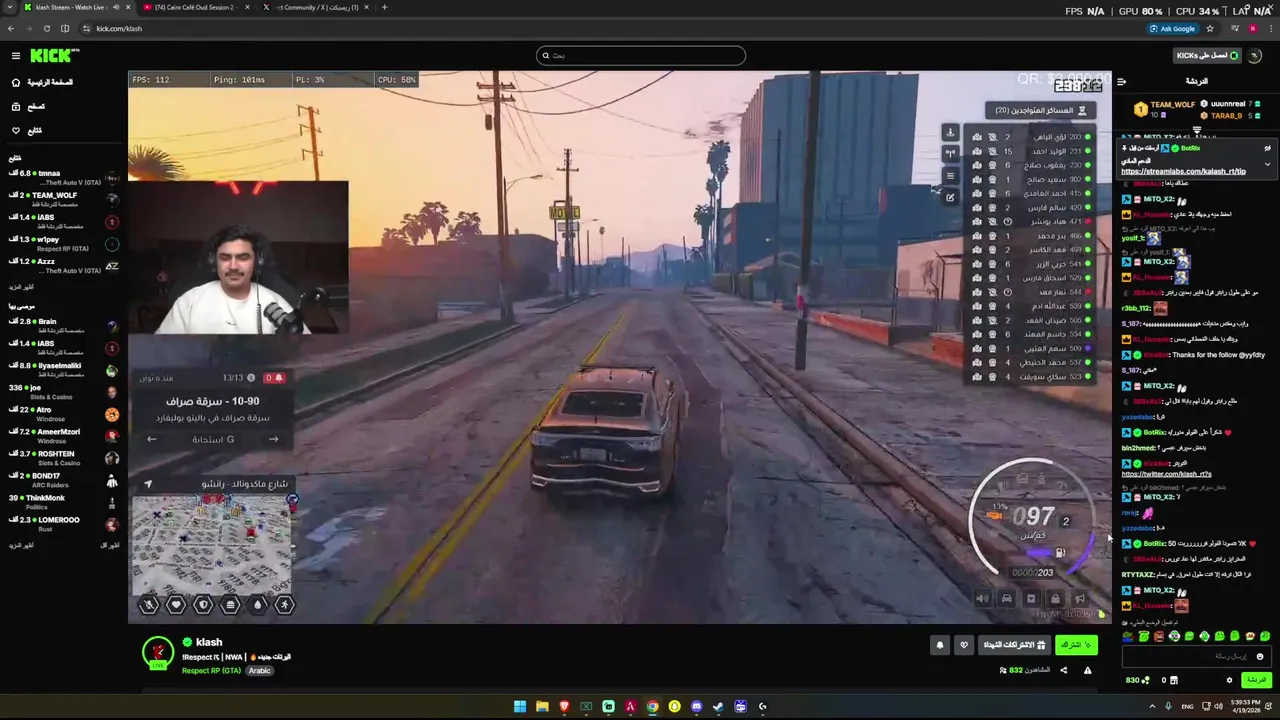Switch to the Community / X tab

(315, 7)
